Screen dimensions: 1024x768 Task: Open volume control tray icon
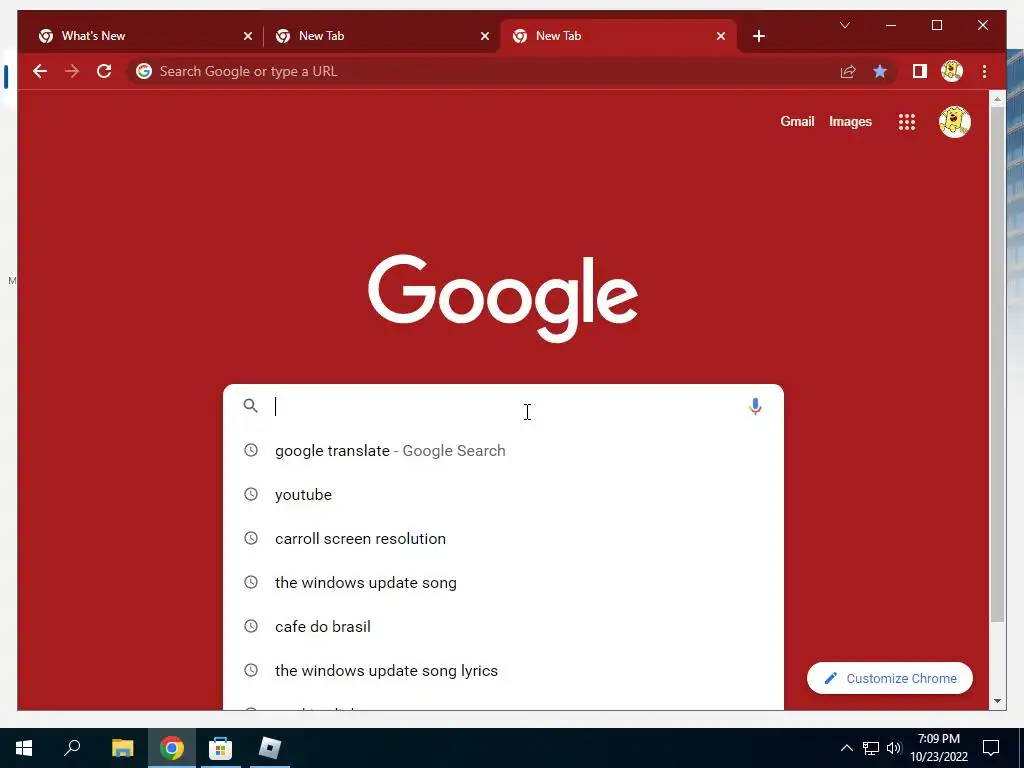tap(894, 748)
